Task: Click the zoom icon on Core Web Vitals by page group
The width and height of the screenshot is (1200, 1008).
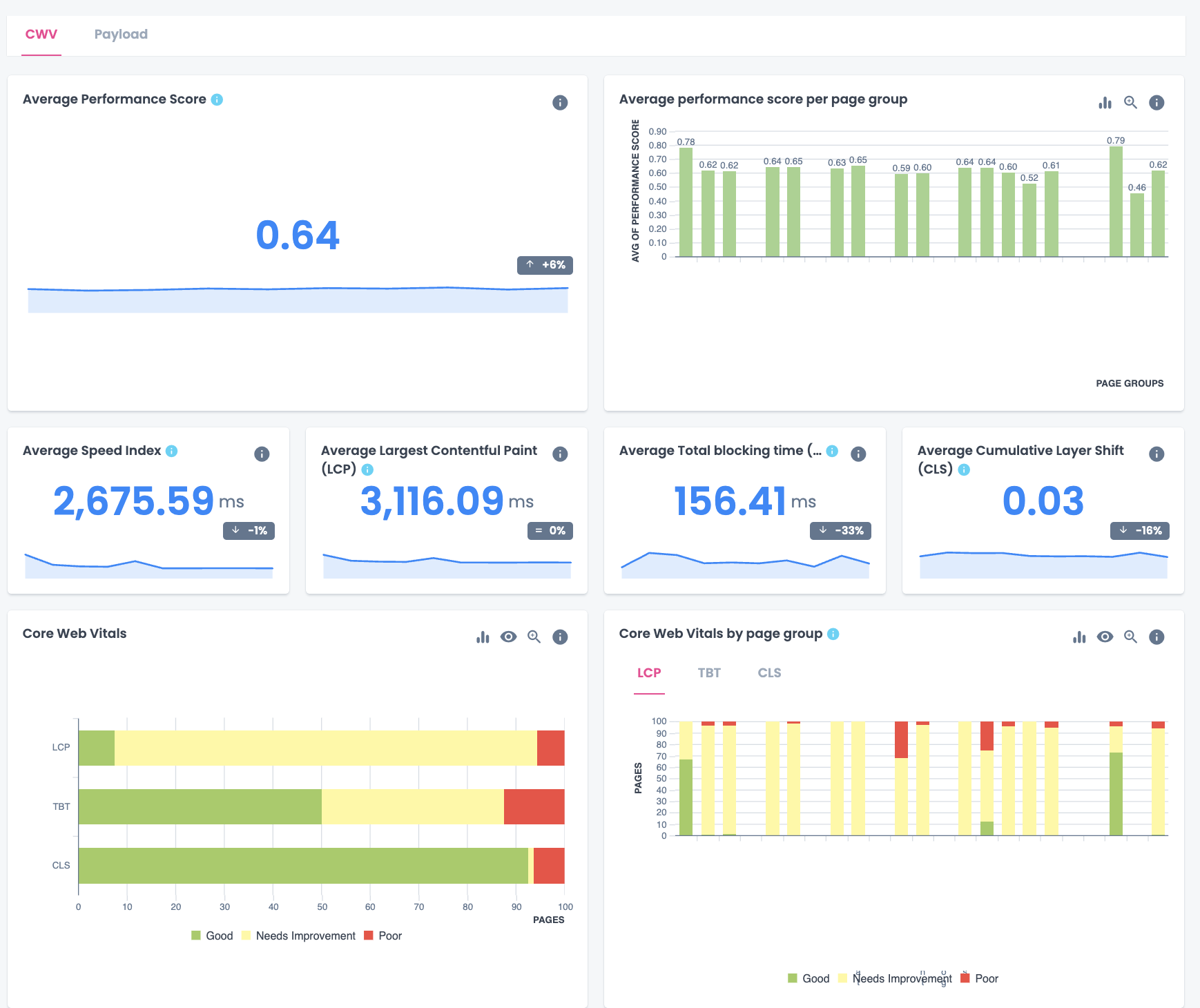Action: coord(1130,637)
